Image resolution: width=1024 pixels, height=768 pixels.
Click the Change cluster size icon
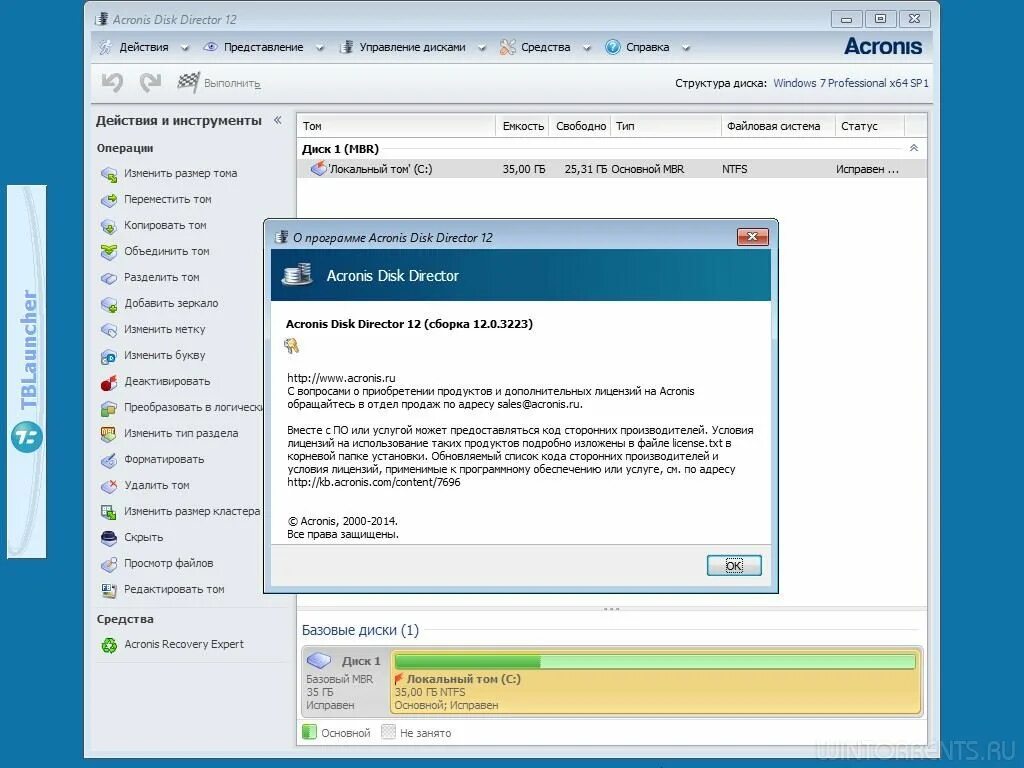pos(108,511)
